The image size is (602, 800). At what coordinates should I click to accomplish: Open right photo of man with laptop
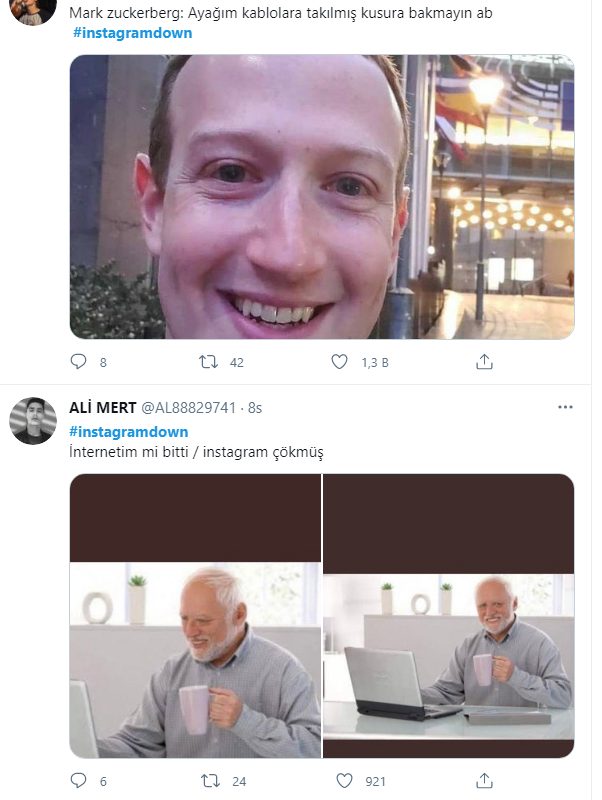coord(449,615)
